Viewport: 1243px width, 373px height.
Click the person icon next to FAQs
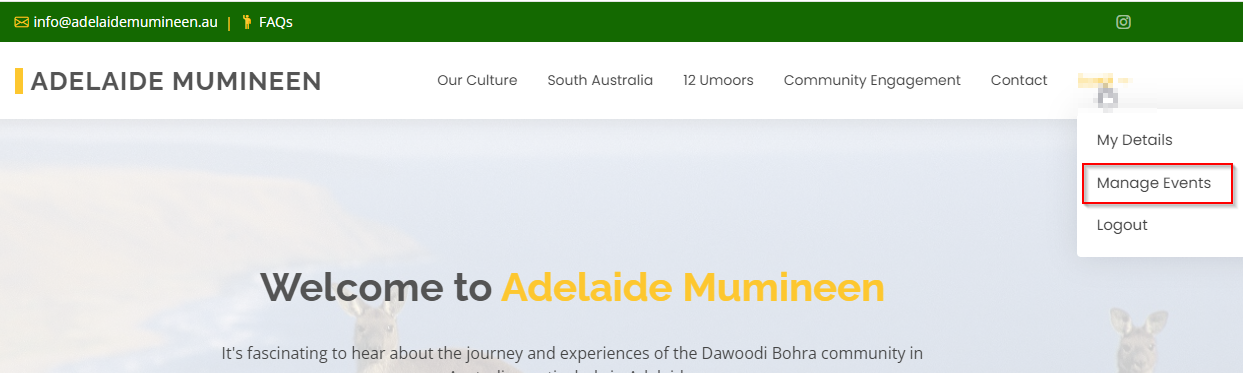247,22
